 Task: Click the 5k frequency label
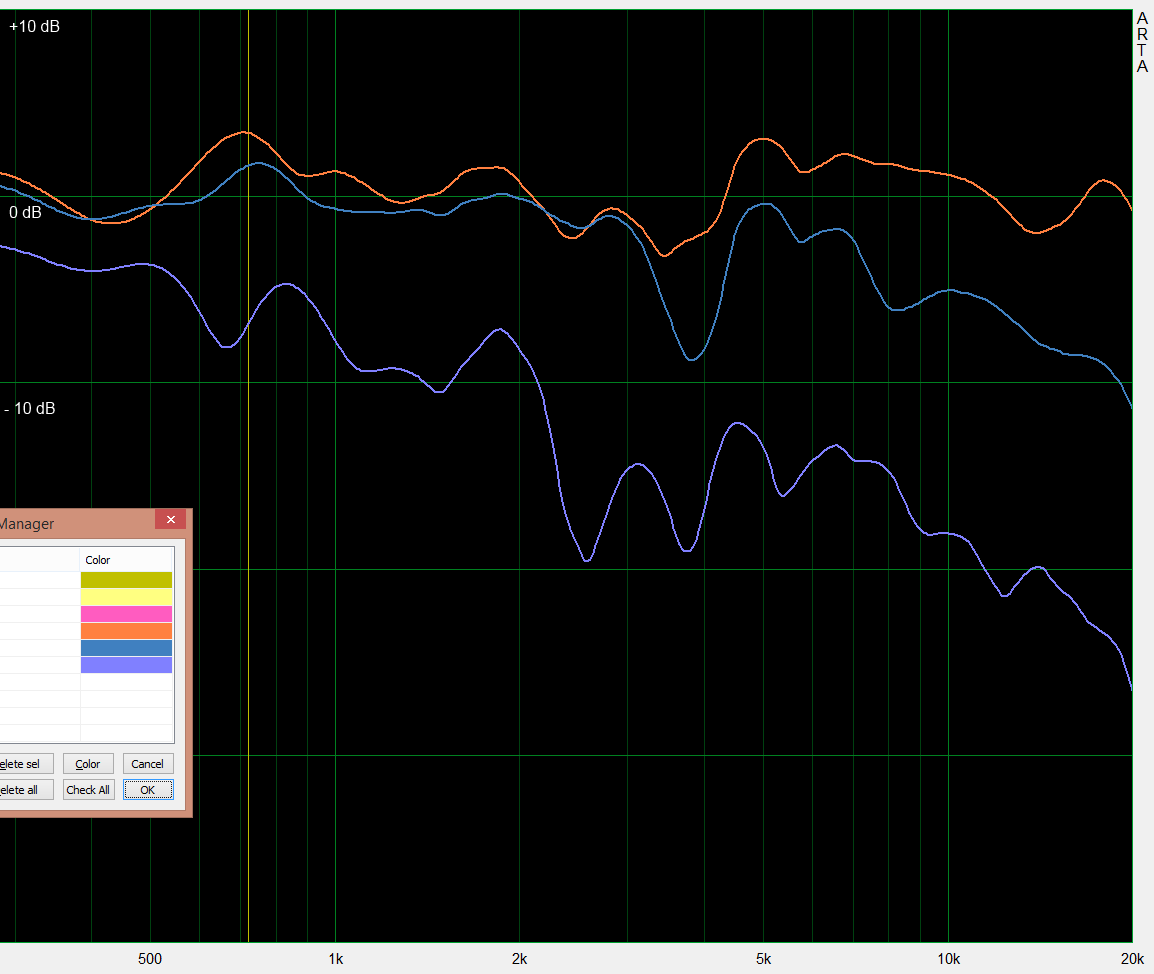pyautogui.click(x=763, y=959)
